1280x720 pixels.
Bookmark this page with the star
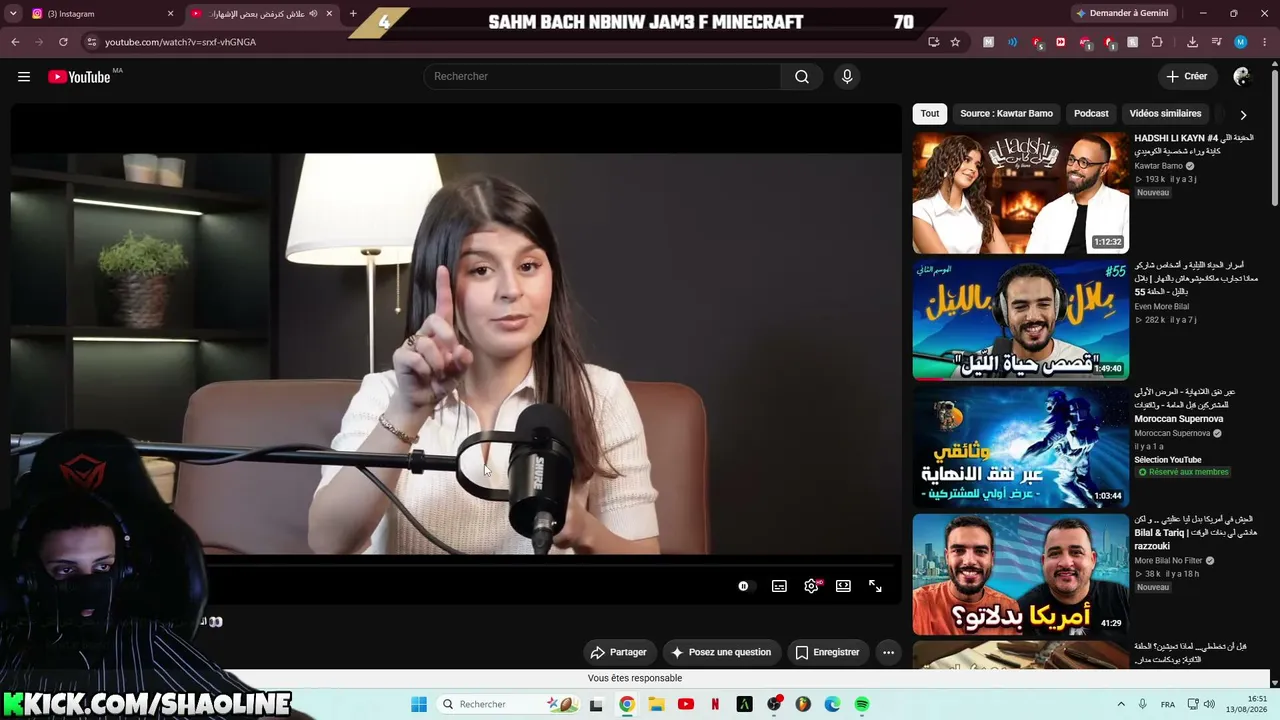pos(955,42)
